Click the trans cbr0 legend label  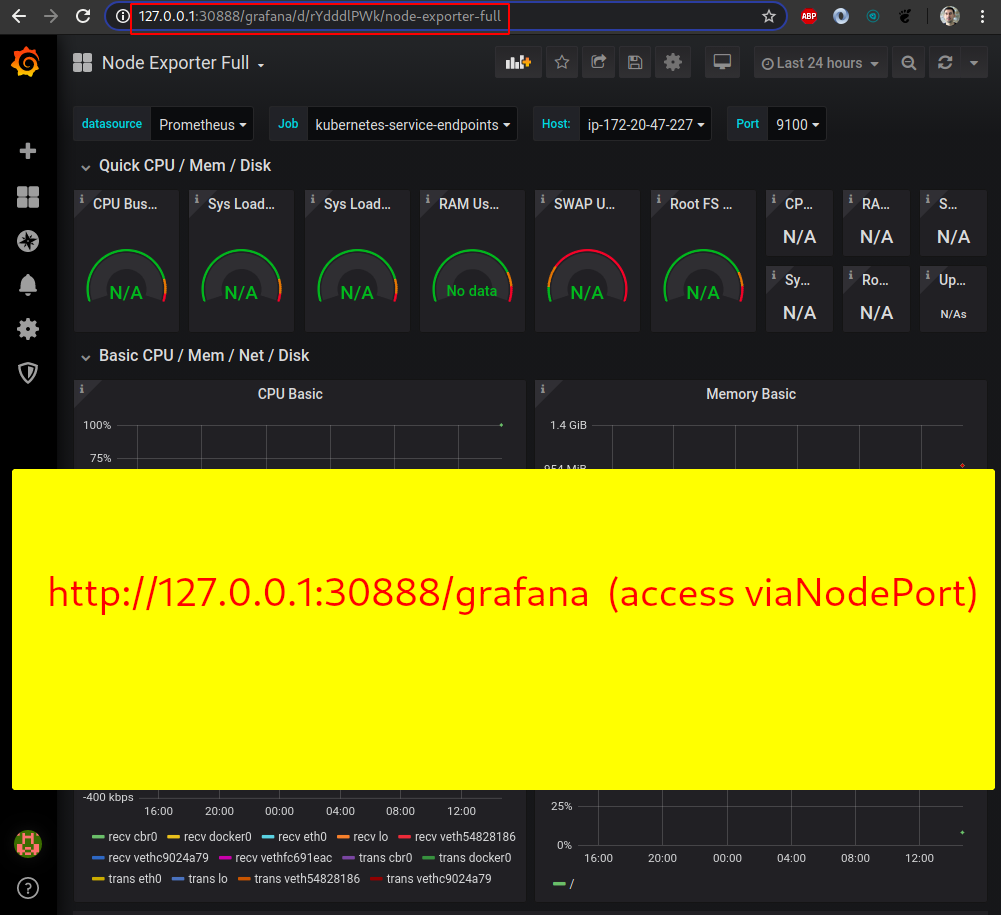[x=386, y=858]
